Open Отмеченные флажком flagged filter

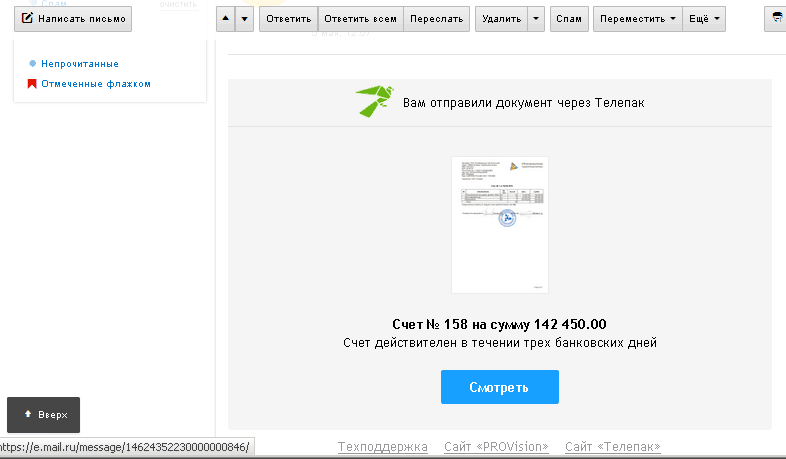(96, 84)
